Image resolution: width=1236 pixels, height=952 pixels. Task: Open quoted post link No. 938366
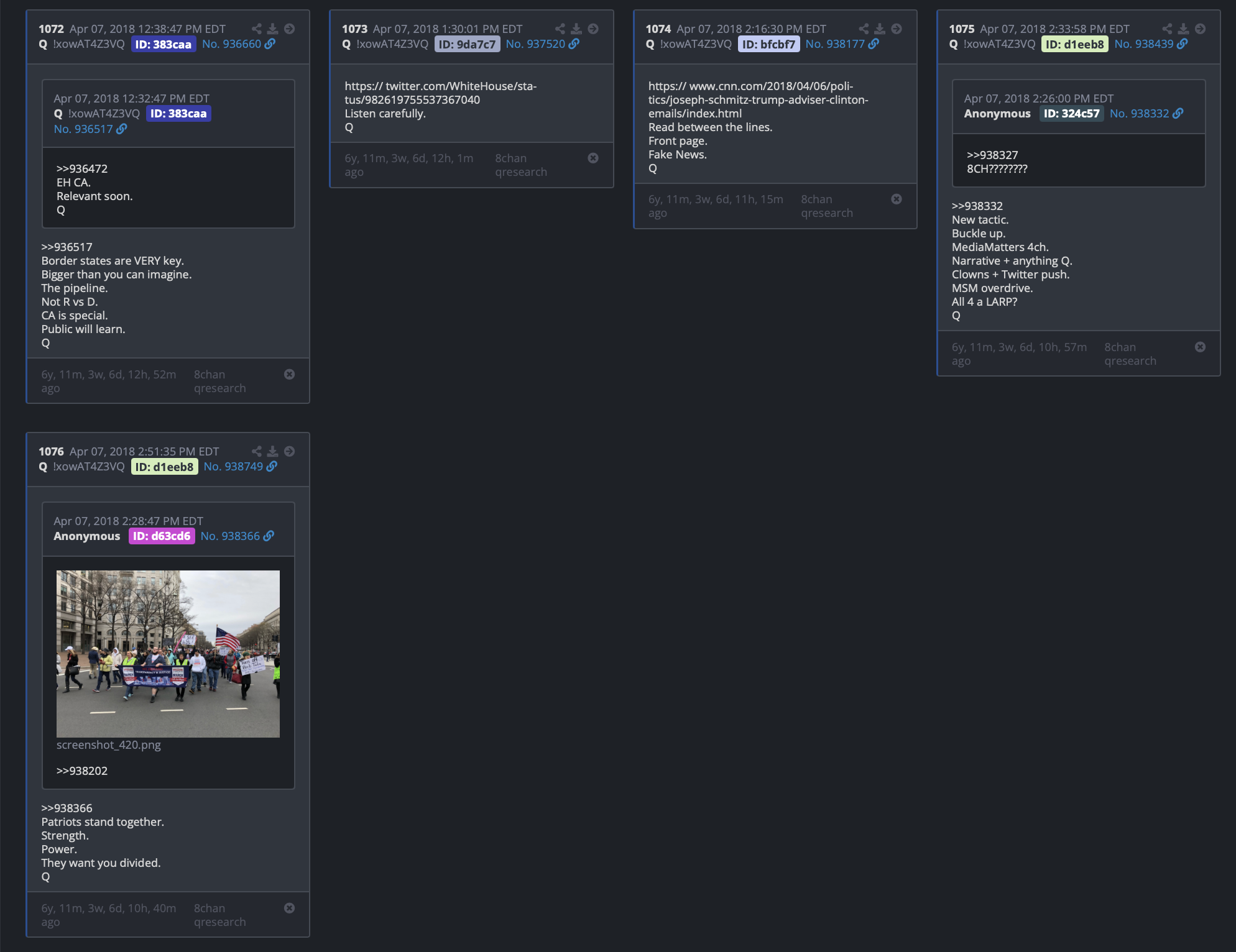pos(237,536)
